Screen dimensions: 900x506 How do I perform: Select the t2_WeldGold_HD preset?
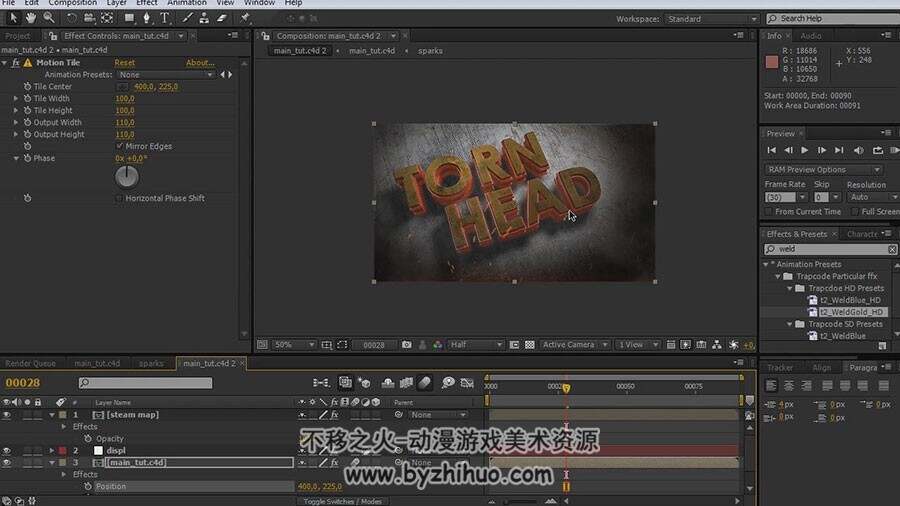(851, 312)
